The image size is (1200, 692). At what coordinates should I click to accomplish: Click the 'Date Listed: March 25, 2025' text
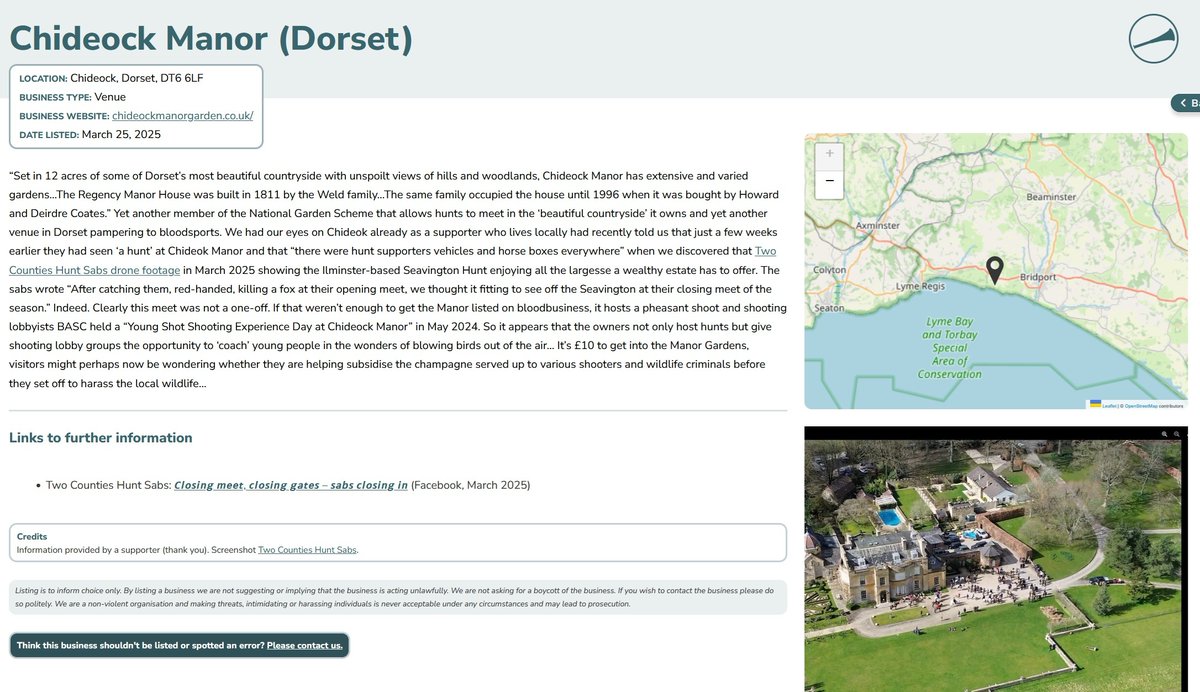point(90,134)
